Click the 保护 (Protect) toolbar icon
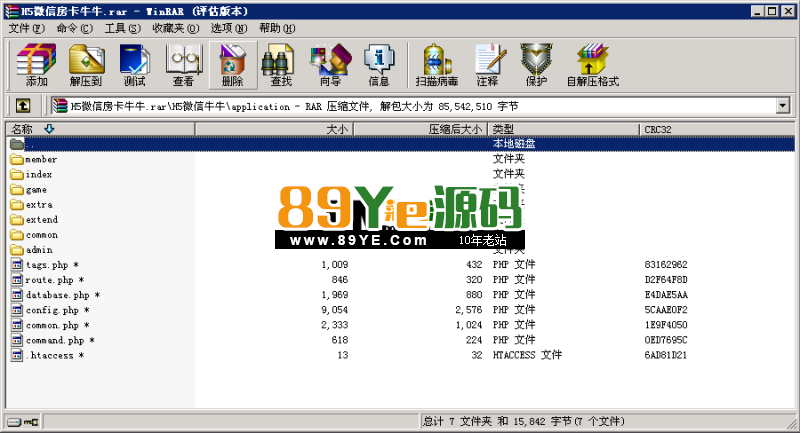Image resolution: width=800 pixels, height=433 pixels. pyautogui.click(x=536, y=65)
